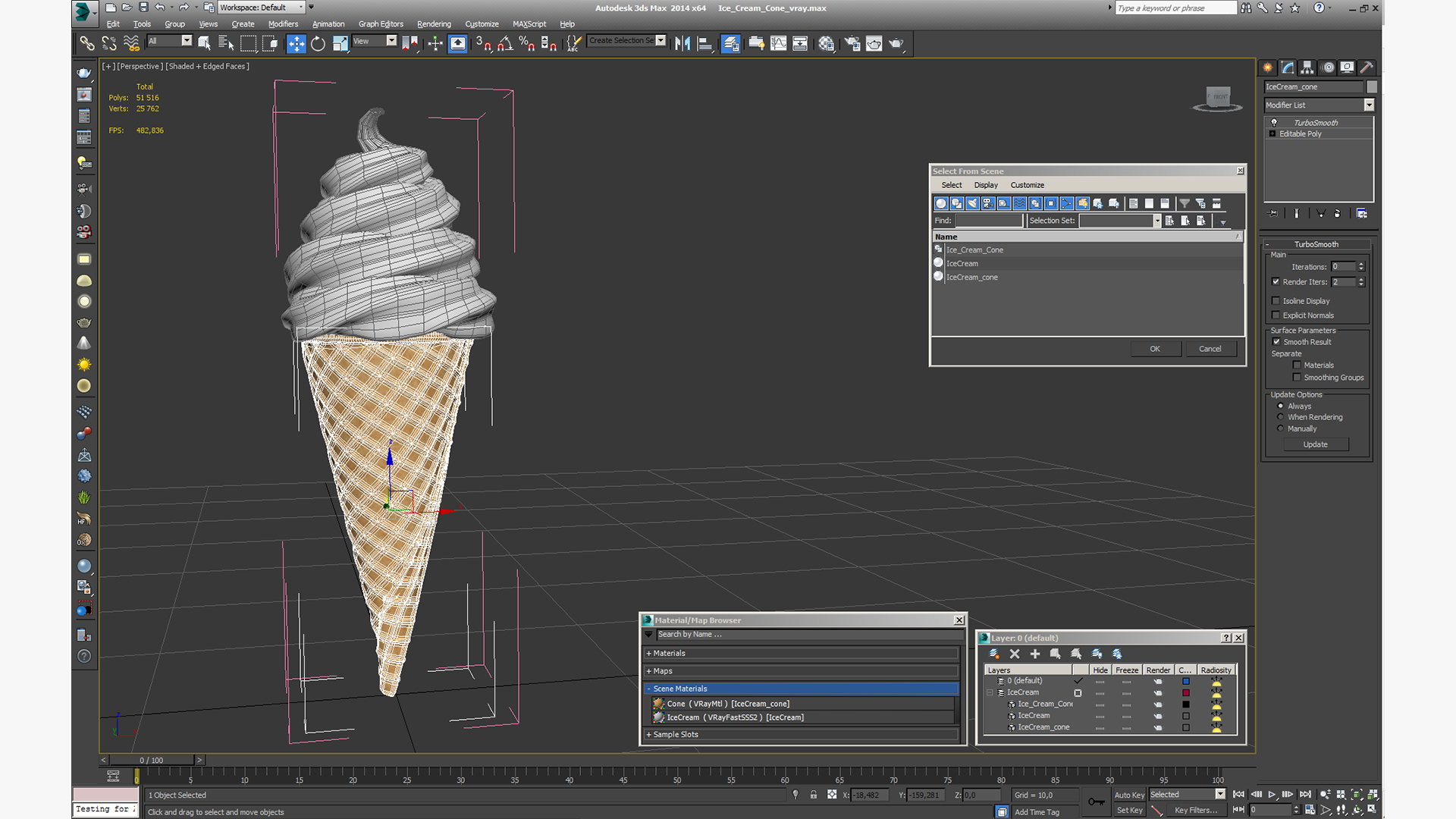The height and width of the screenshot is (819, 1456).
Task: Open the reference coordinate View dropdown
Action: pos(391,41)
